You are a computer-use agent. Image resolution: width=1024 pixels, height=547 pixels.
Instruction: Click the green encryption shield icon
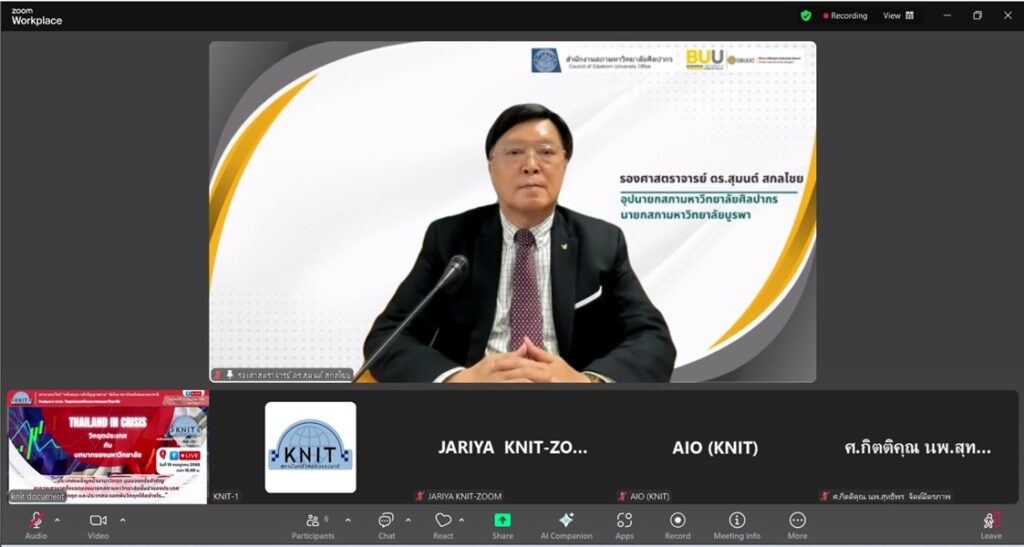[x=806, y=15]
